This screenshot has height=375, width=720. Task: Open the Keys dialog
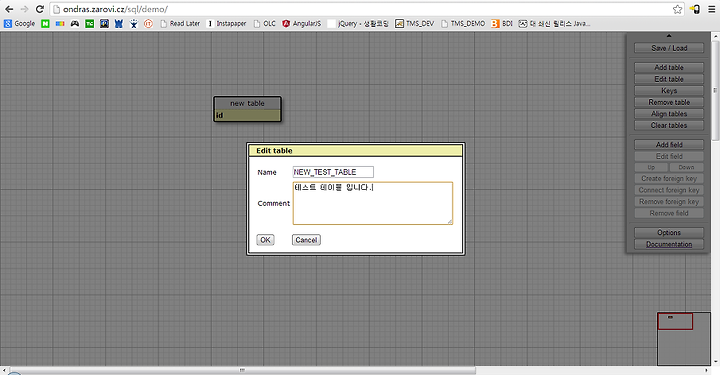(669, 90)
